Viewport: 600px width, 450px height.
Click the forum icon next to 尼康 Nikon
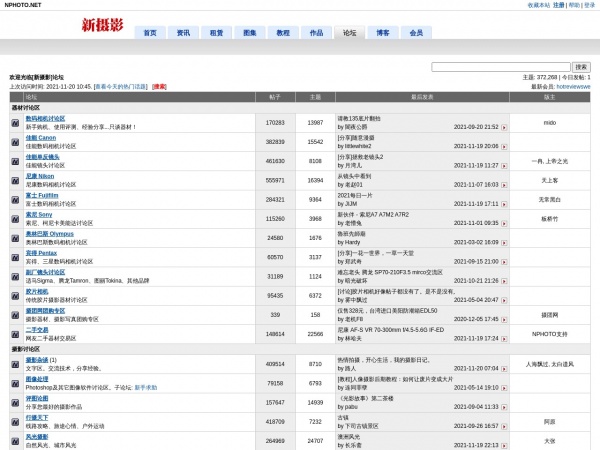(x=15, y=179)
